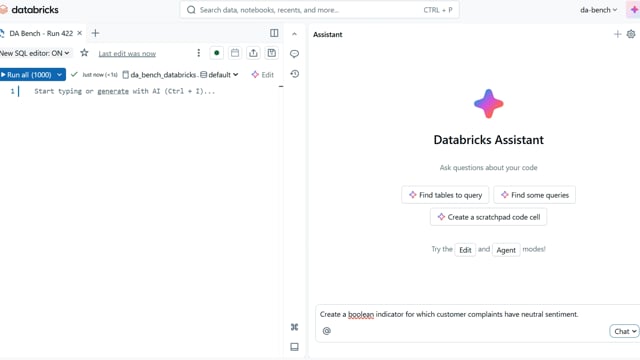Click the minimize editor dash icon
Image resolution: width=640 pixels, height=360 pixels.
coord(281,87)
